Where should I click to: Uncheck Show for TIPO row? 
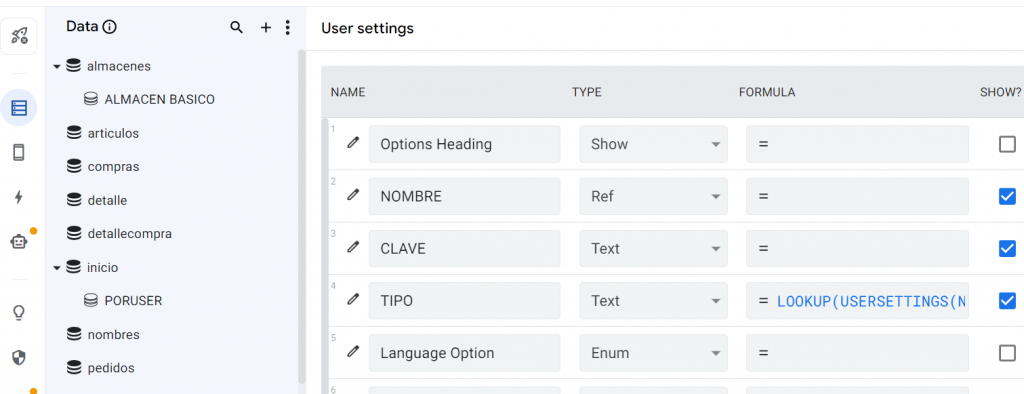click(x=1007, y=301)
